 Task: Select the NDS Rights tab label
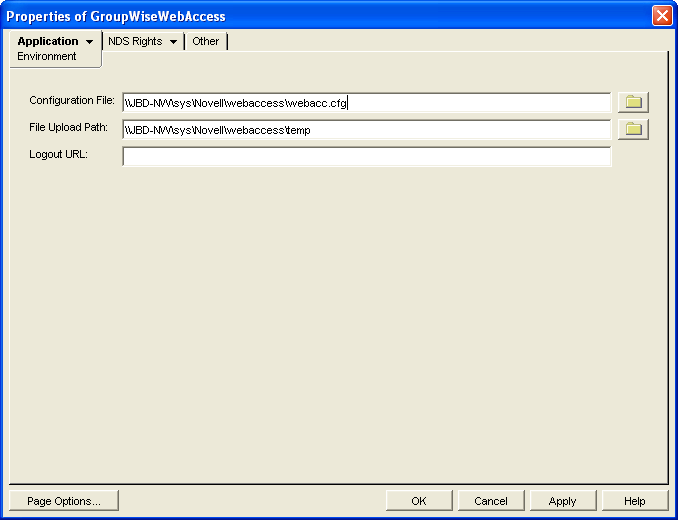click(135, 41)
